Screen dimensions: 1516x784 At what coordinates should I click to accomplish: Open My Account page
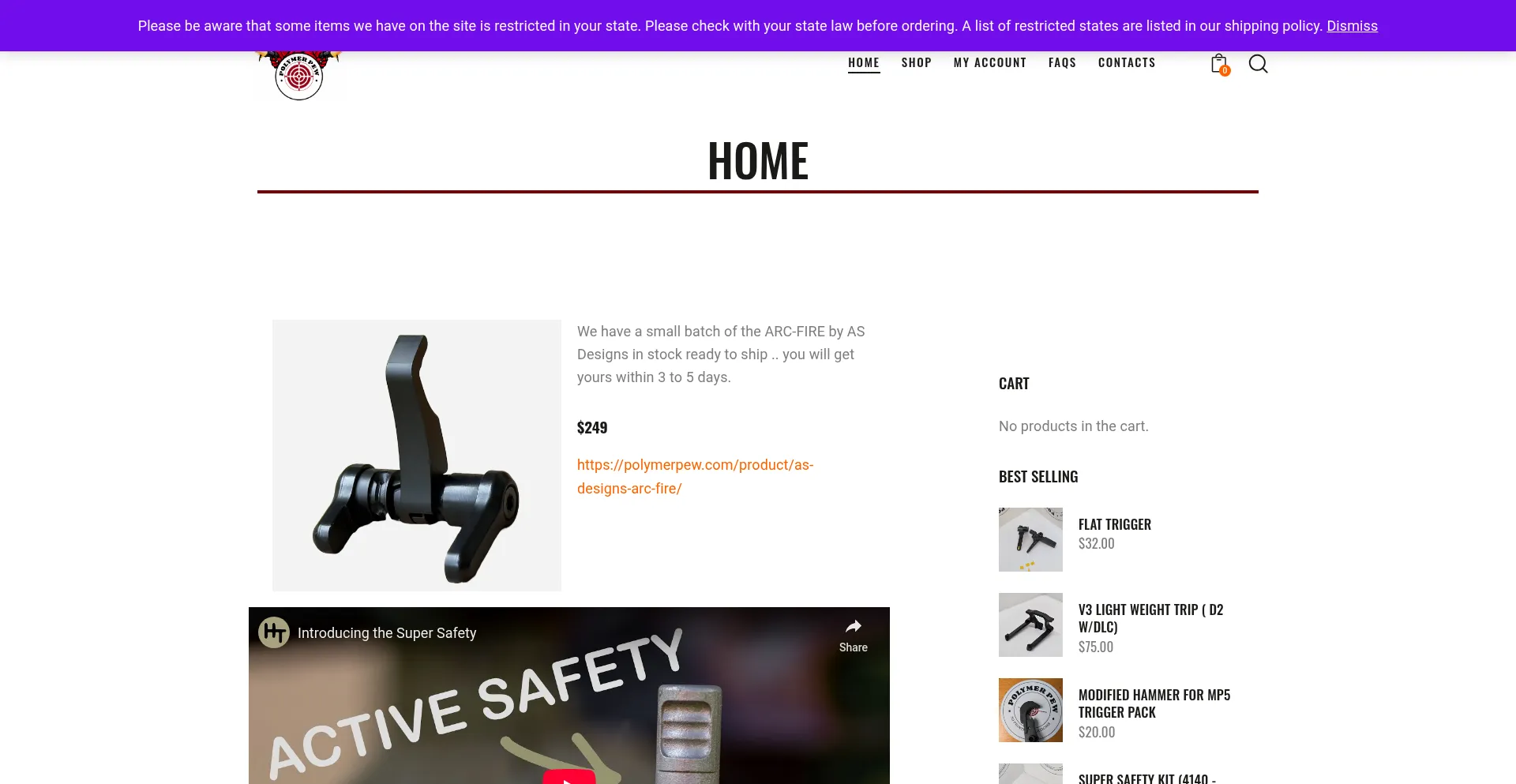(x=989, y=62)
